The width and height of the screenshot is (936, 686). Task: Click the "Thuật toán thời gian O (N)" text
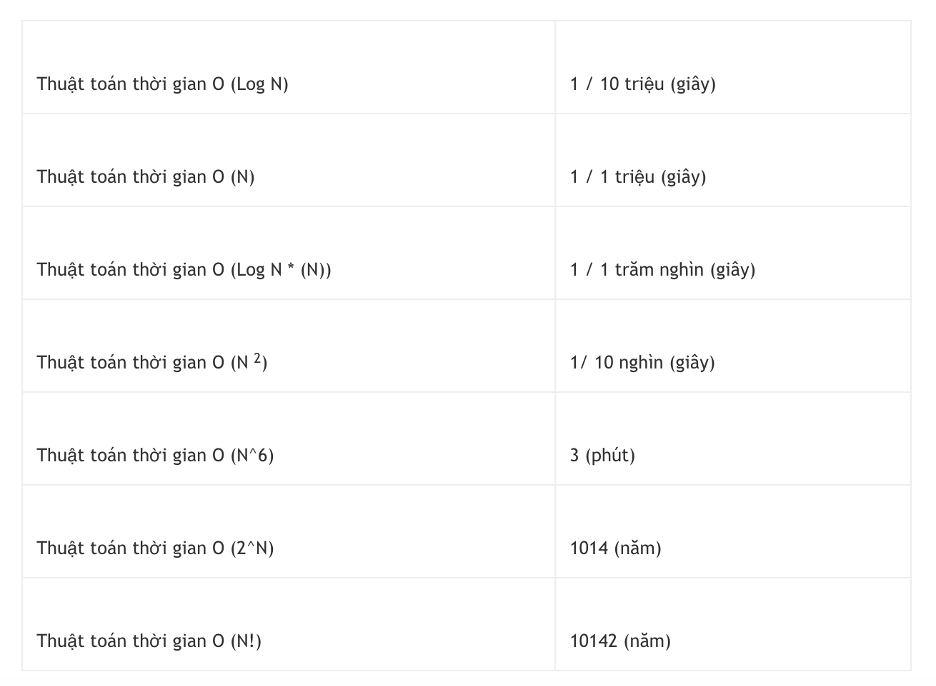click(x=146, y=177)
